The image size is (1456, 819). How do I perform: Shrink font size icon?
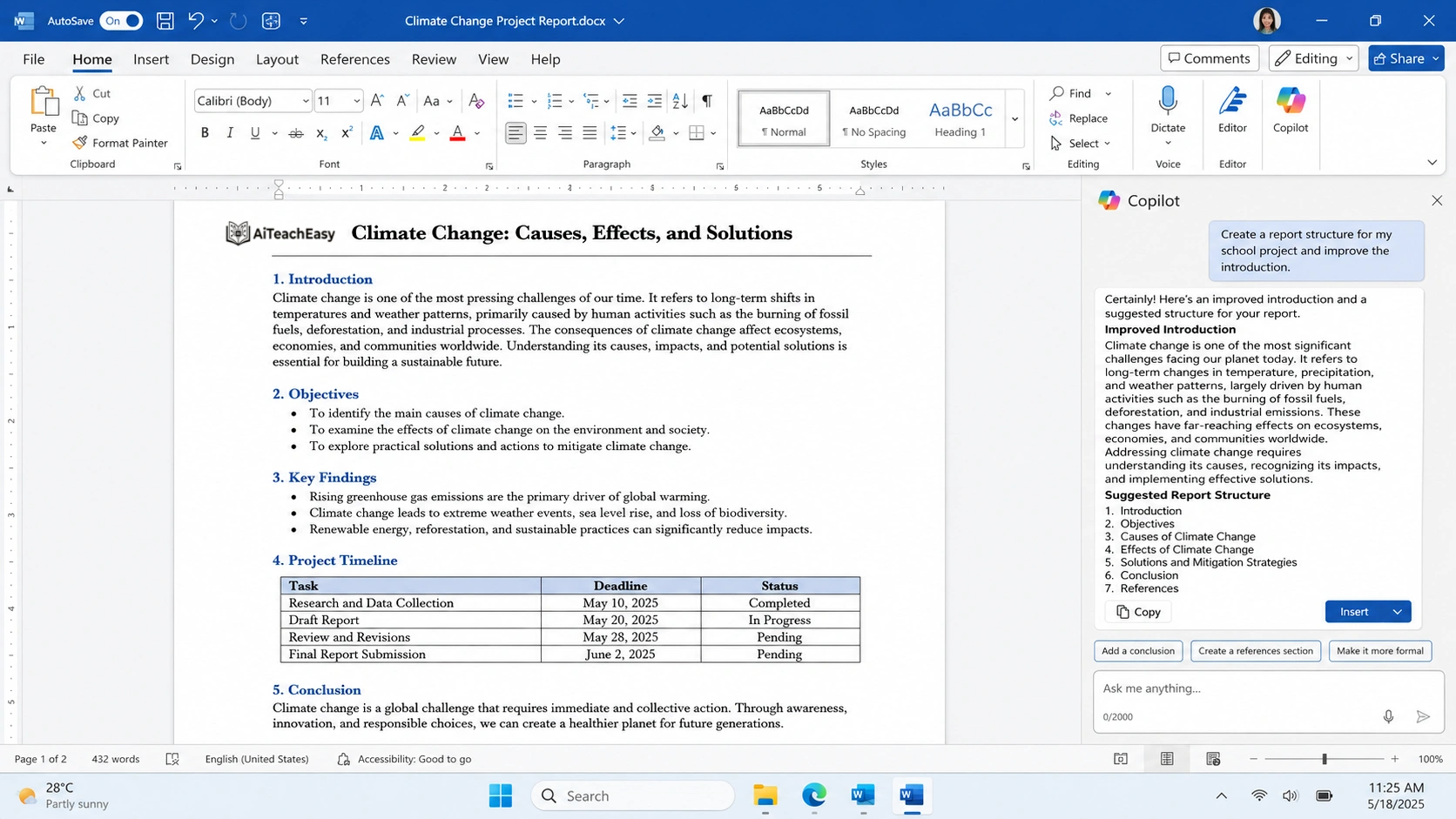point(402,101)
